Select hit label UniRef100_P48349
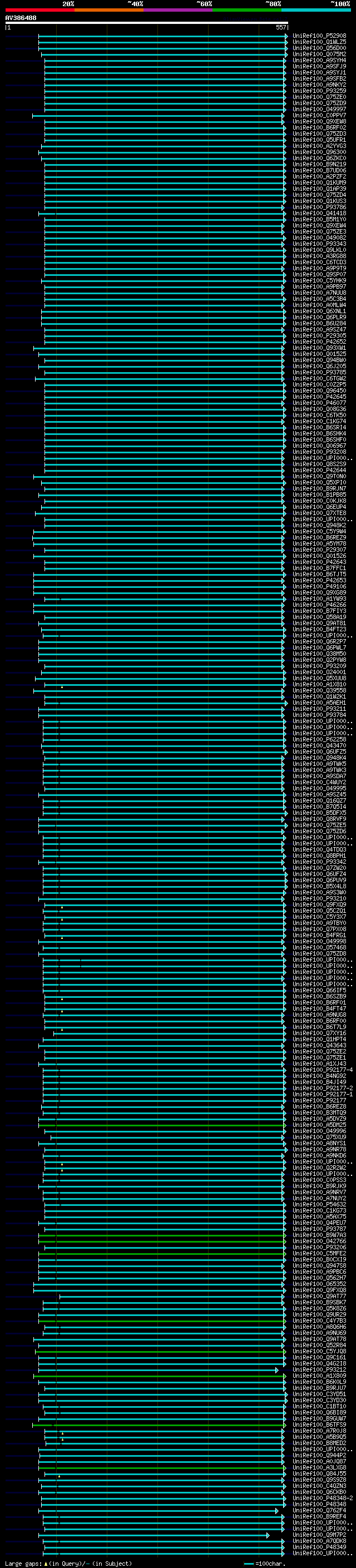 click(x=319, y=1547)
